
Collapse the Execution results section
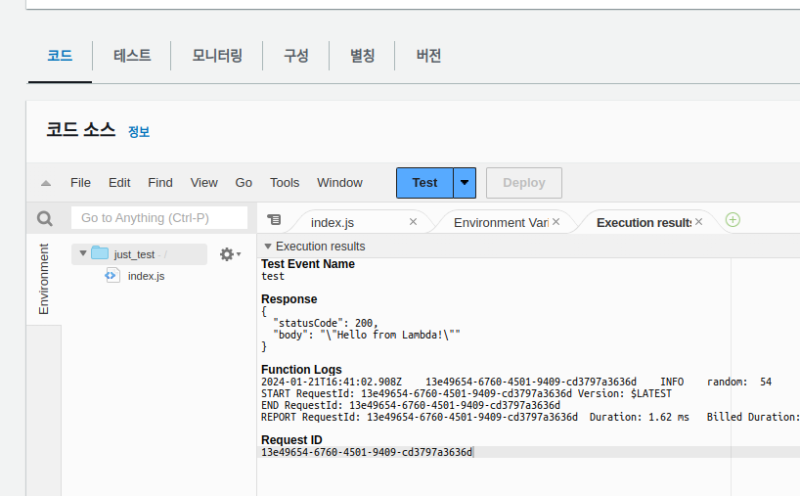point(267,246)
